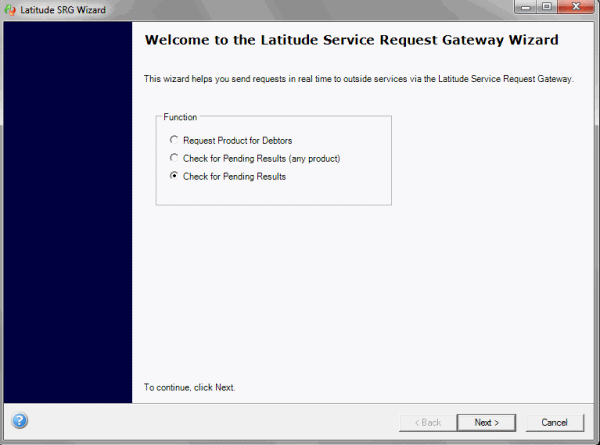Close the wizard with the red X
This screenshot has width=600, height=445.
[576, 7]
